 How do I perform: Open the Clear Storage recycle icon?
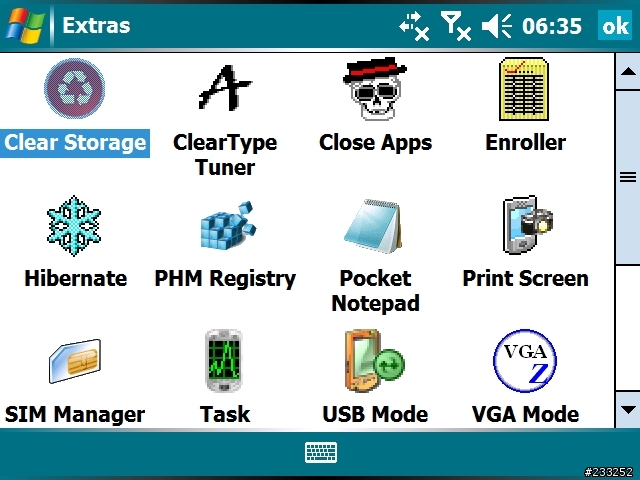pyautogui.click(x=75, y=88)
